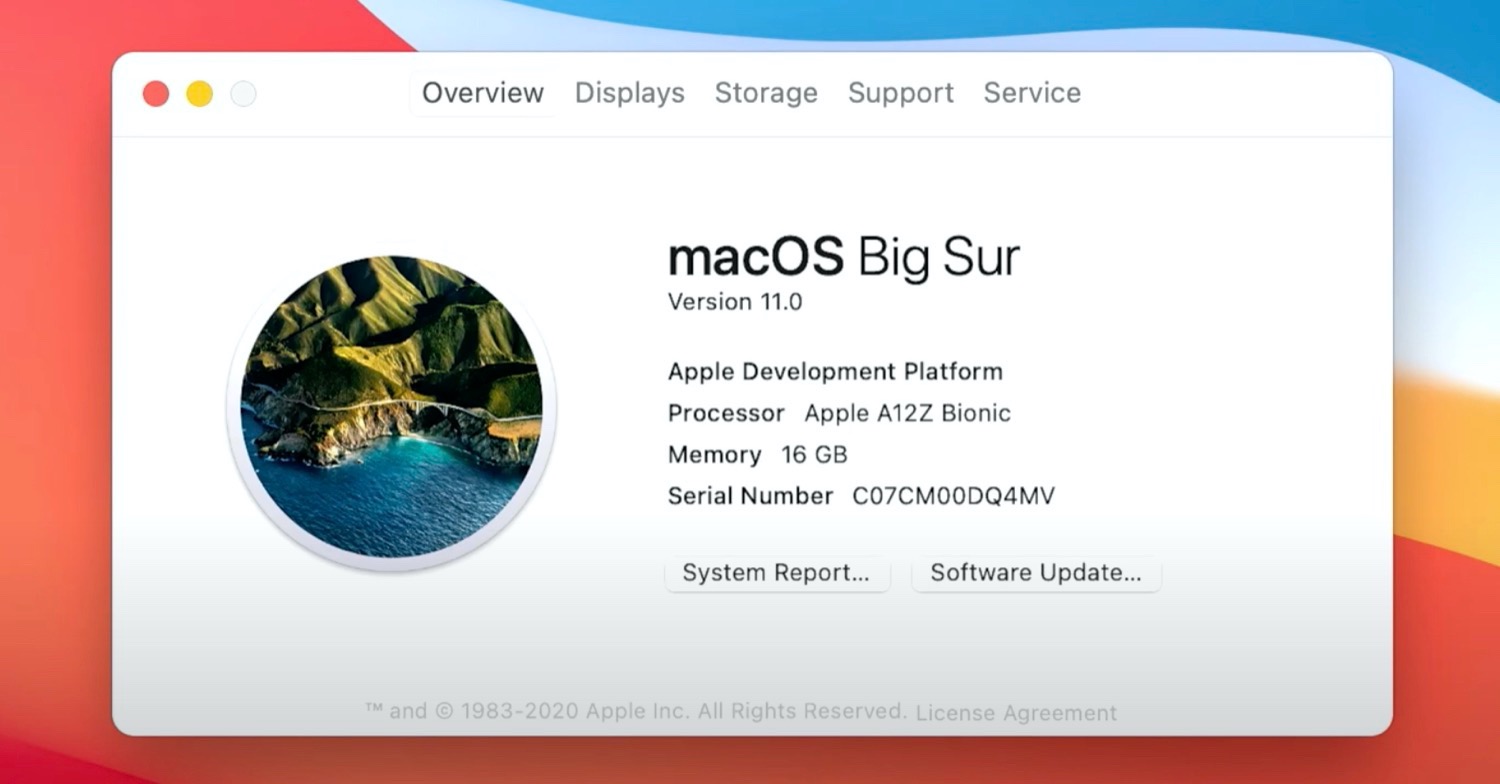The height and width of the screenshot is (784, 1500).
Task: Open the Storage tab
Action: 766,93
